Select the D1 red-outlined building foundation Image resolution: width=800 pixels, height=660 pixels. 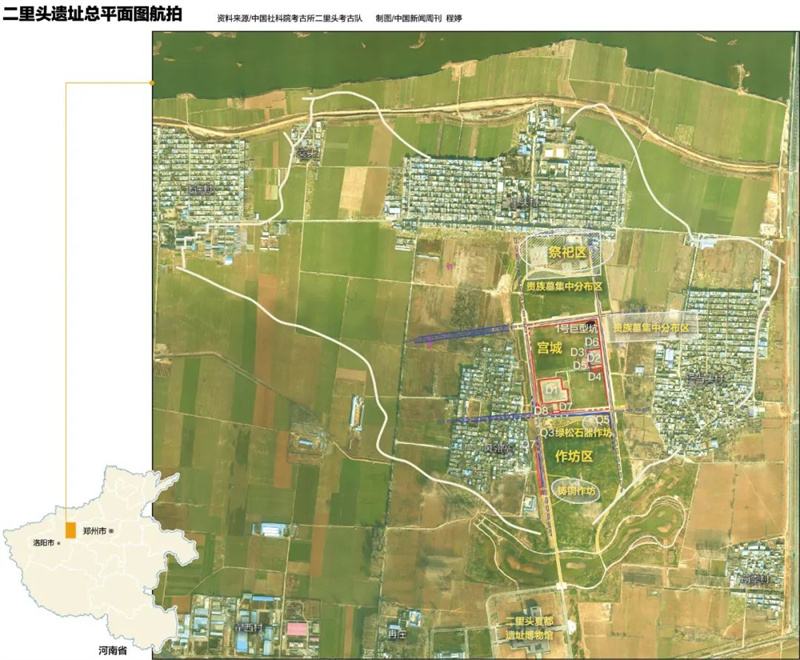554,391
